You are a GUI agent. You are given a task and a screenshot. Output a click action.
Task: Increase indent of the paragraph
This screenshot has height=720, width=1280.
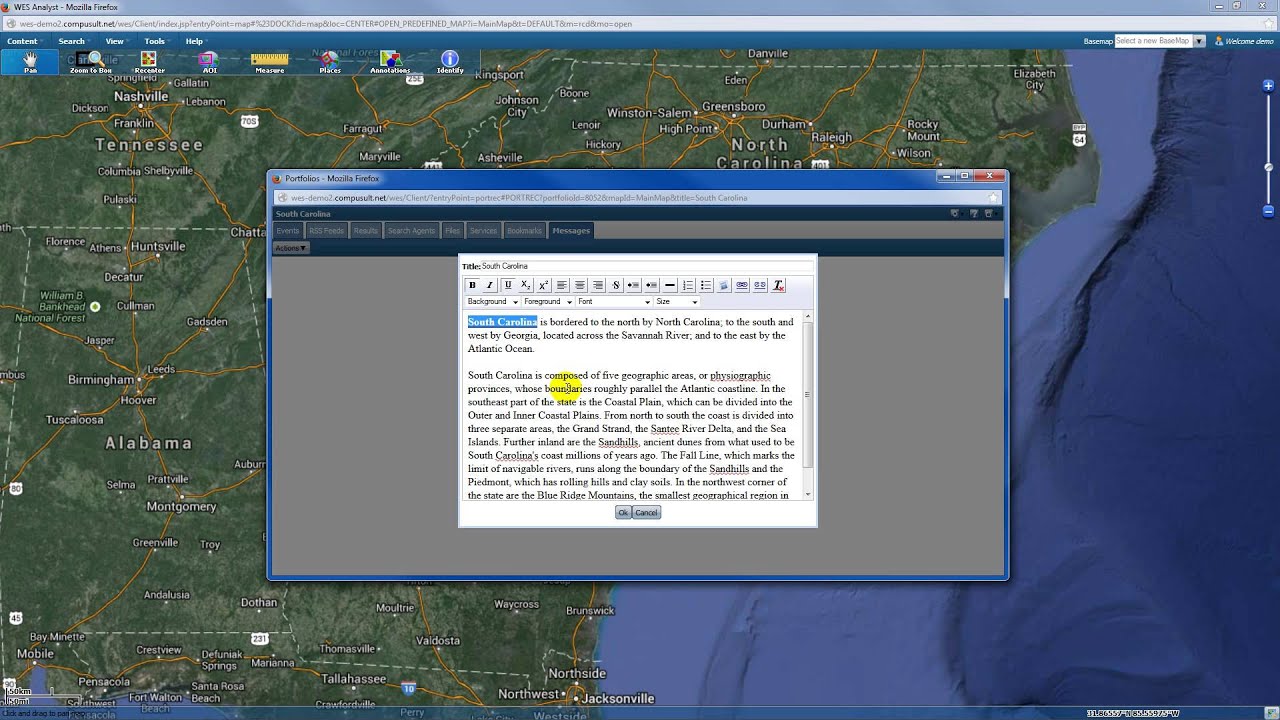pos(634,285)
